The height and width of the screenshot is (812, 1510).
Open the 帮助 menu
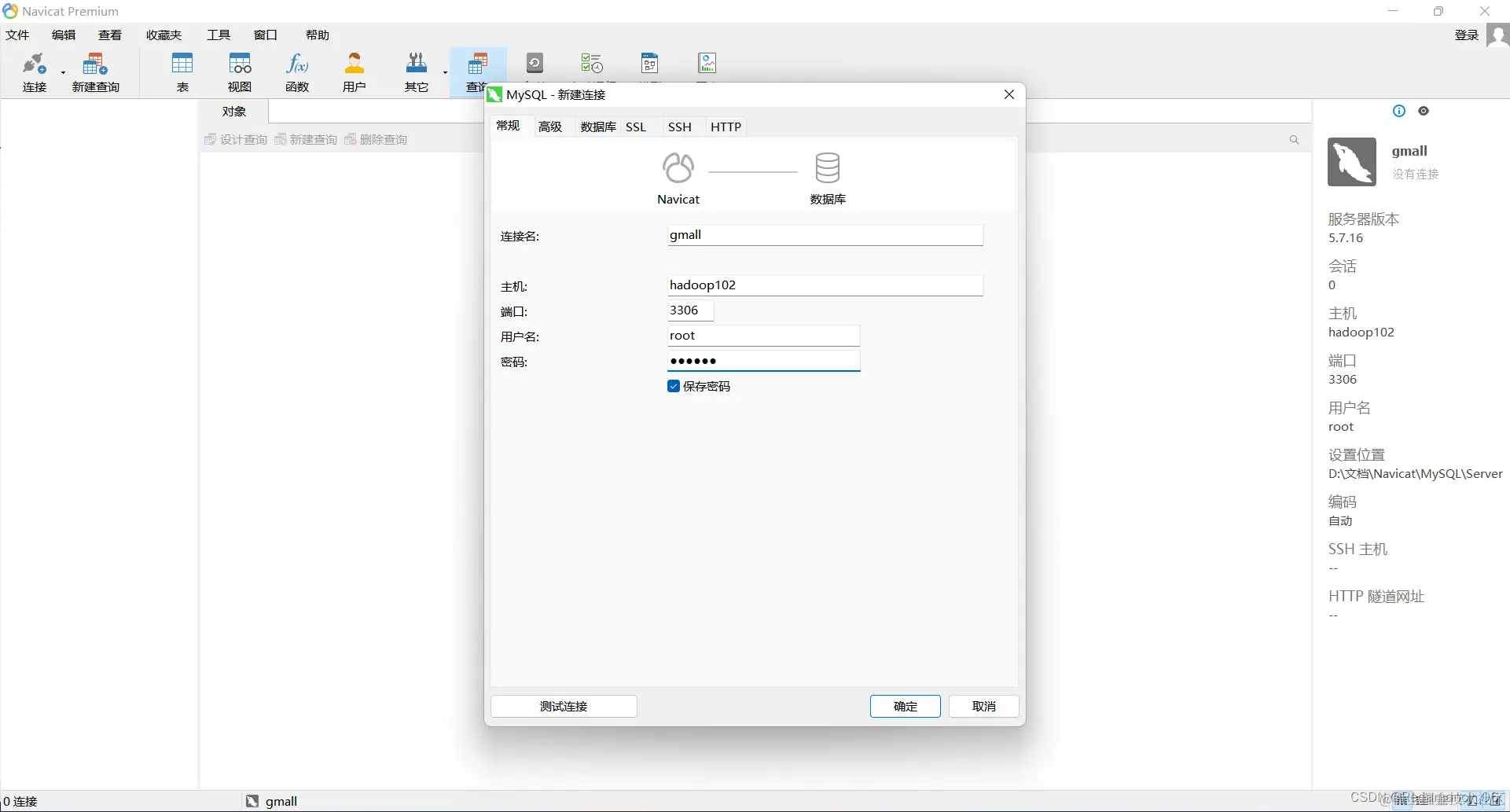pos(318,35)
